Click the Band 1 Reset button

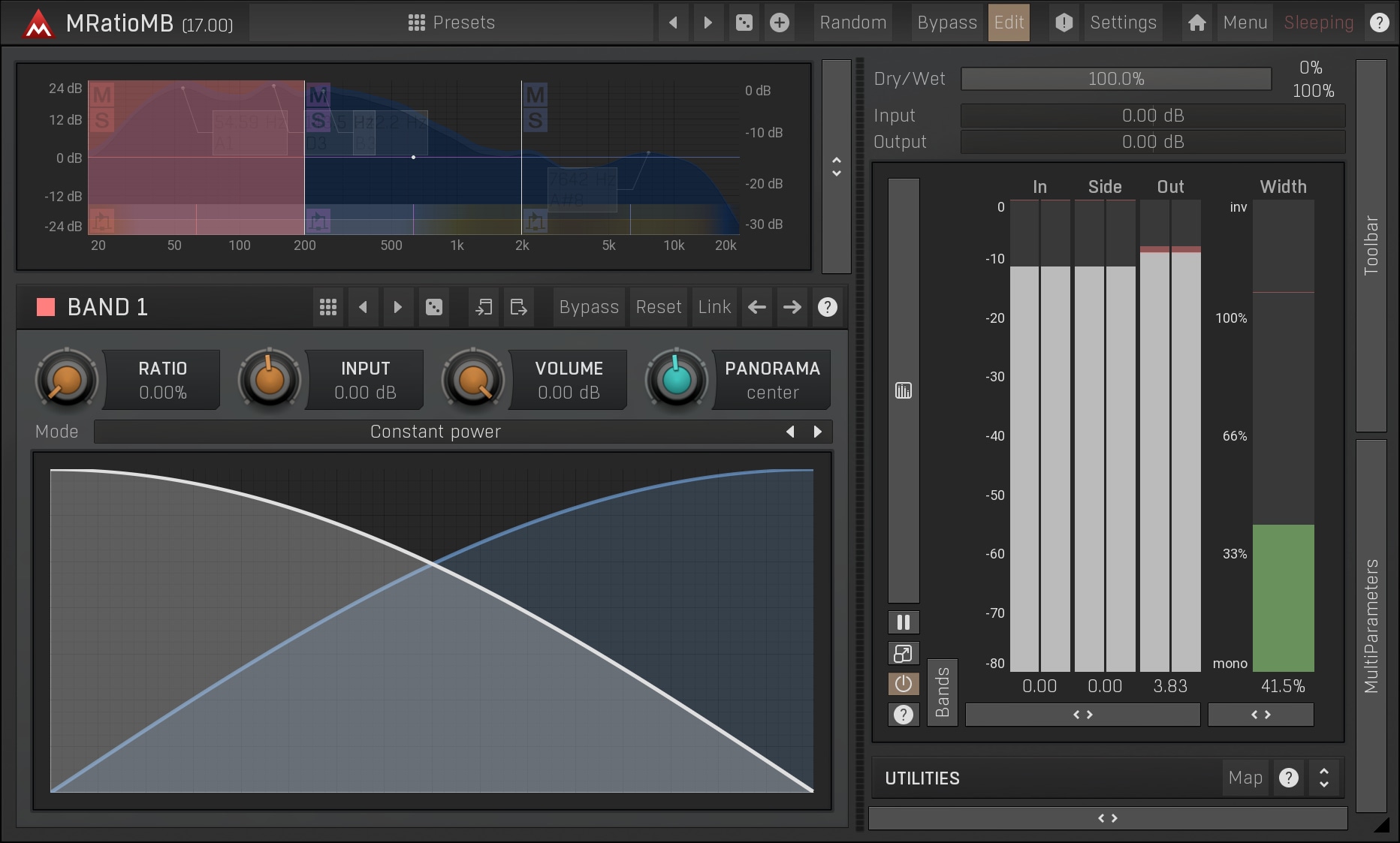tap(658, 307)
